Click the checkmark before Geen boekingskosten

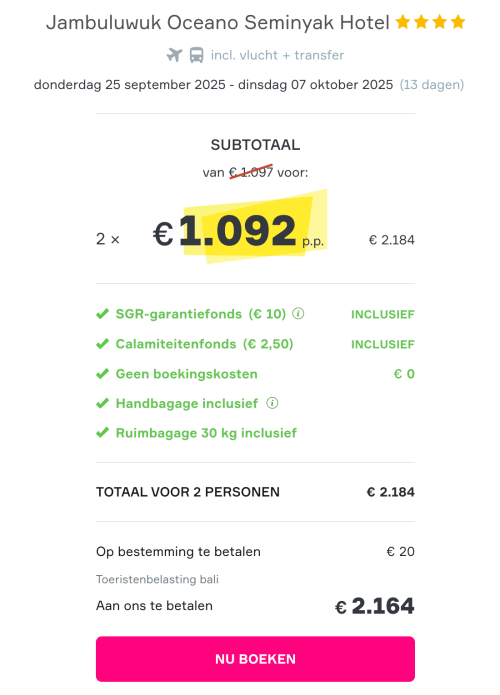coord(102,374)
